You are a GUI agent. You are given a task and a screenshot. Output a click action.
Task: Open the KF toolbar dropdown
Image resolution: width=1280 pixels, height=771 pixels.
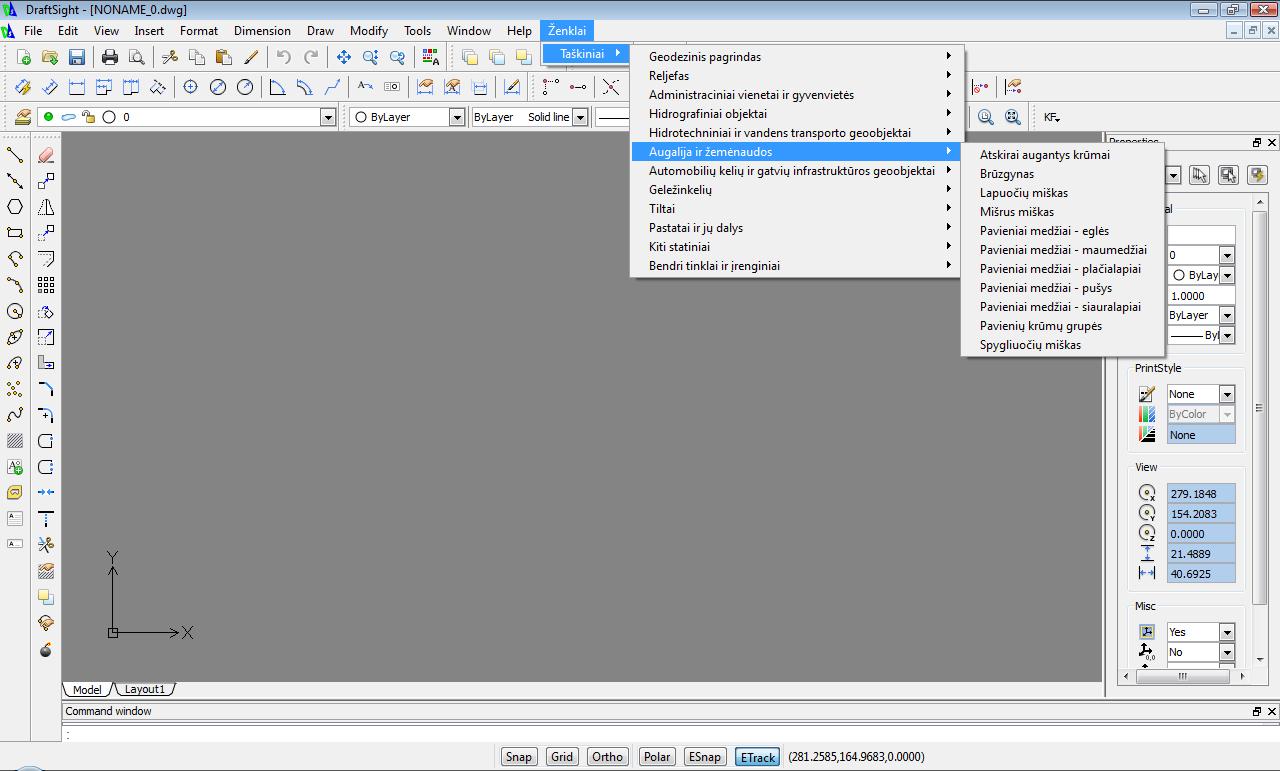click(1052, 117)
